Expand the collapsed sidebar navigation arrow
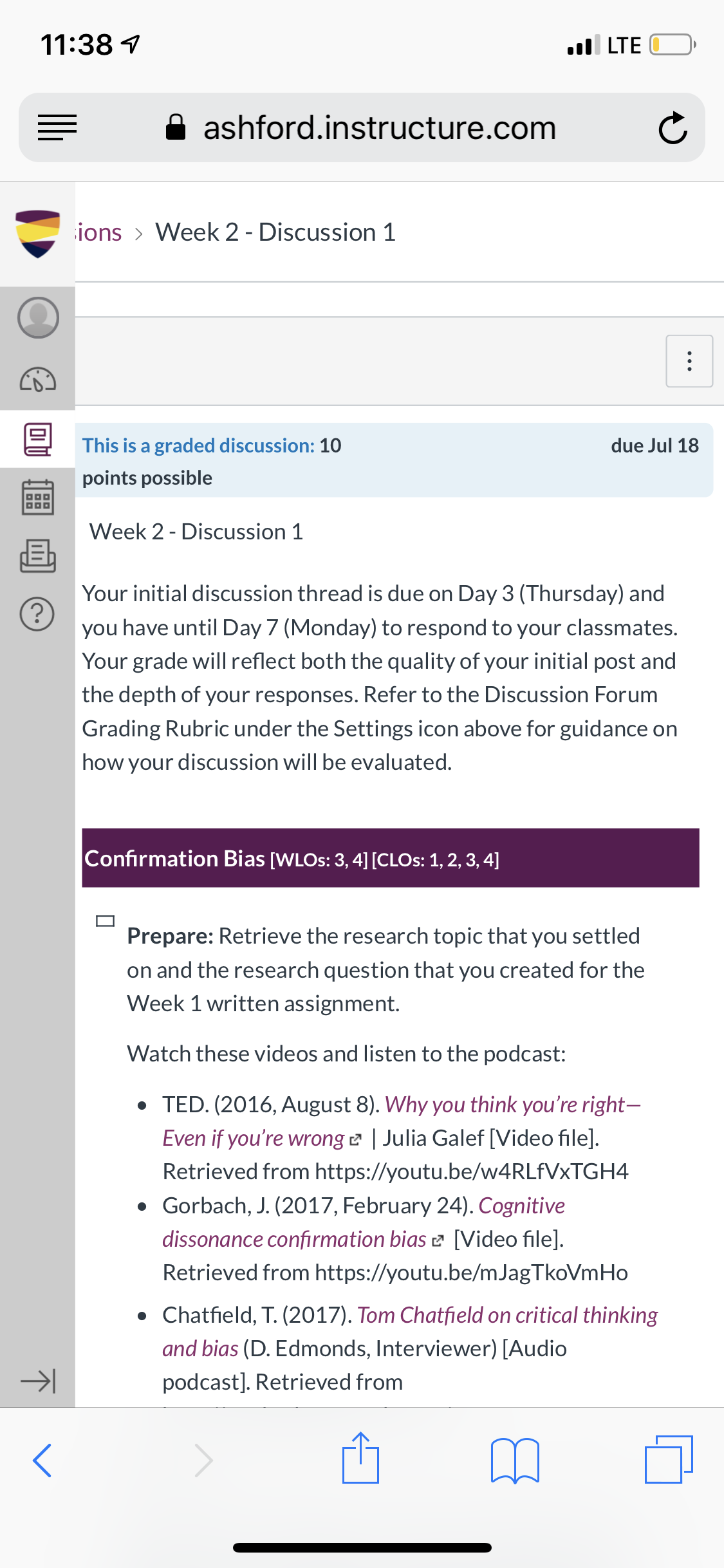This screenshot has height=1568, width=724. click(38, 1381)
